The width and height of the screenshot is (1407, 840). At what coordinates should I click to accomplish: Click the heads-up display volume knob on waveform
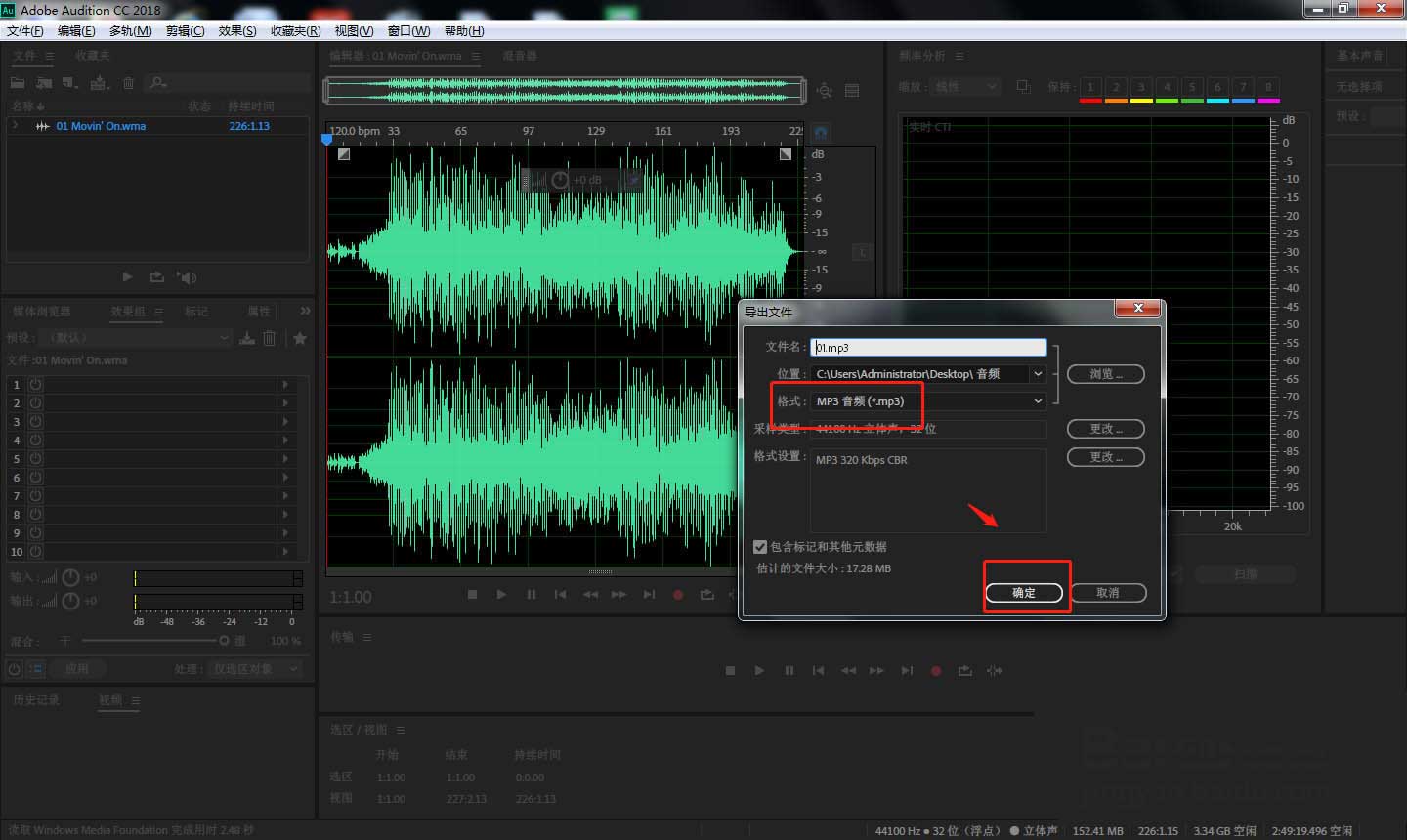click(560, 180)
